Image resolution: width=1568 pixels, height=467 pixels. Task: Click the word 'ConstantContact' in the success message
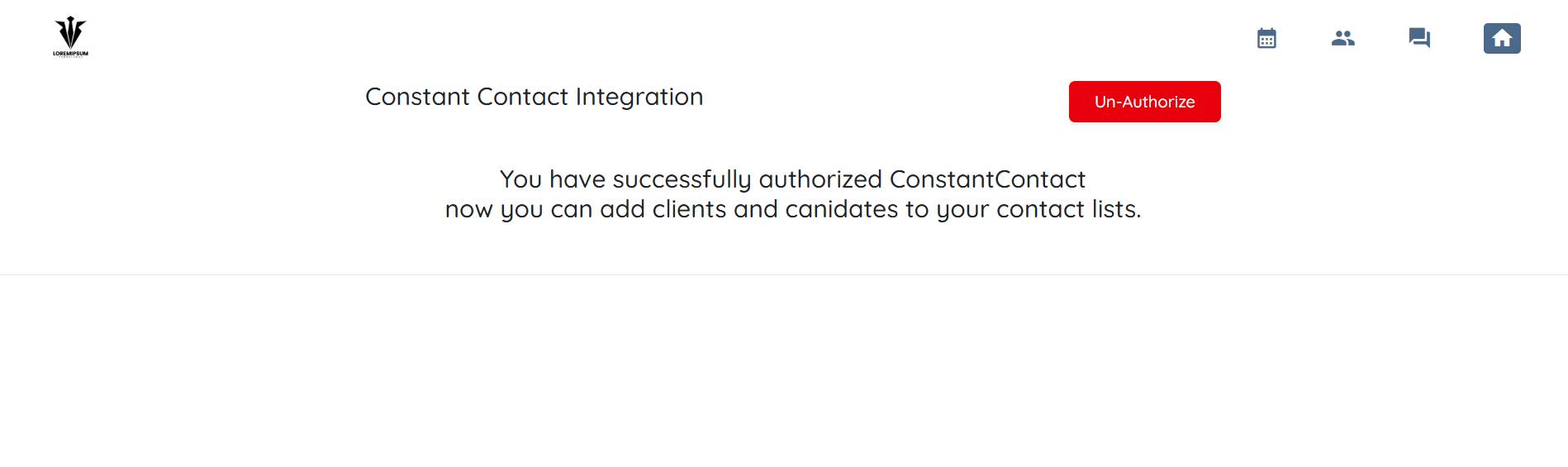(x=987, y=179)
